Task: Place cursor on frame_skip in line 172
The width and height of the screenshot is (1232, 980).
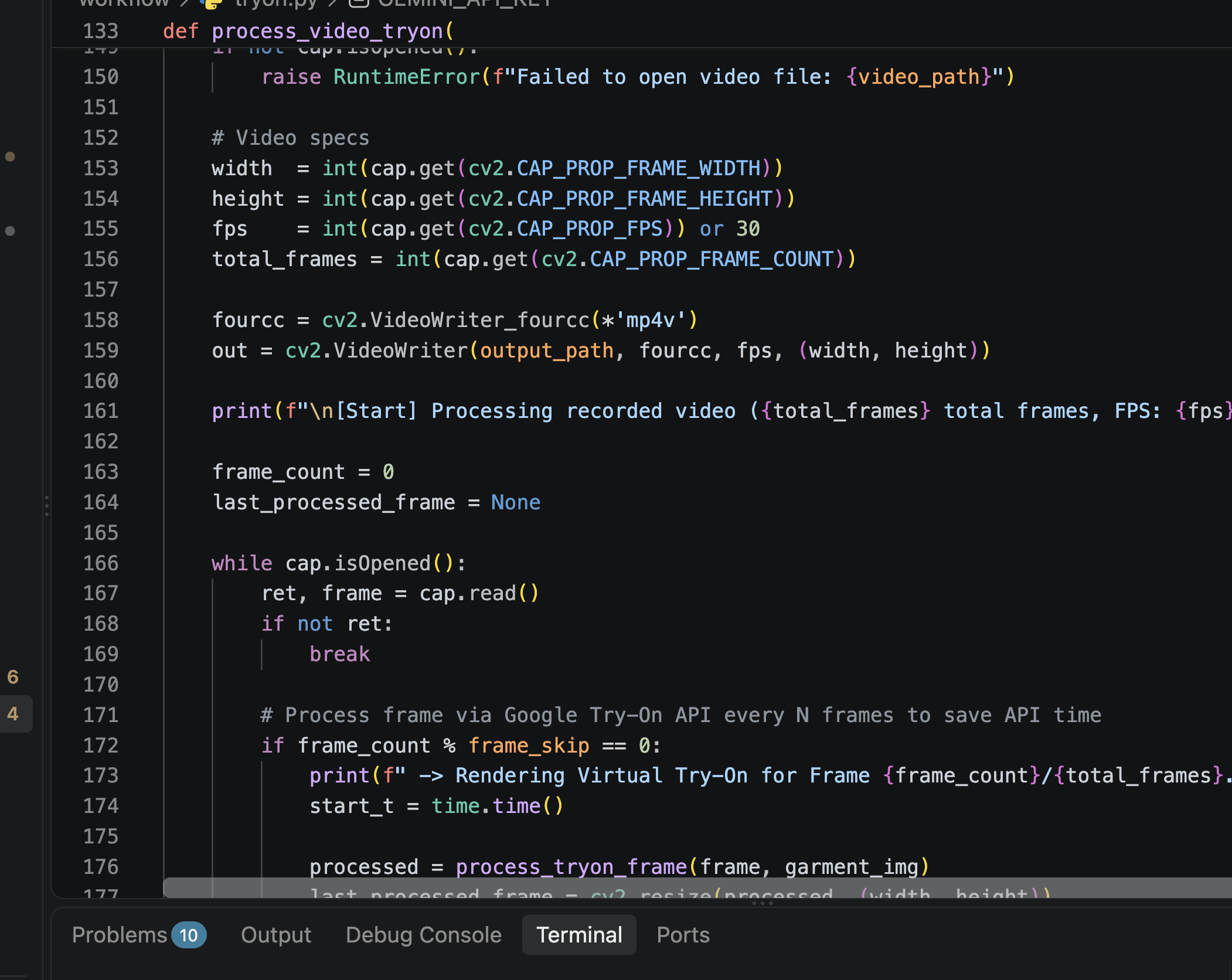Action: tap(529, 746)
